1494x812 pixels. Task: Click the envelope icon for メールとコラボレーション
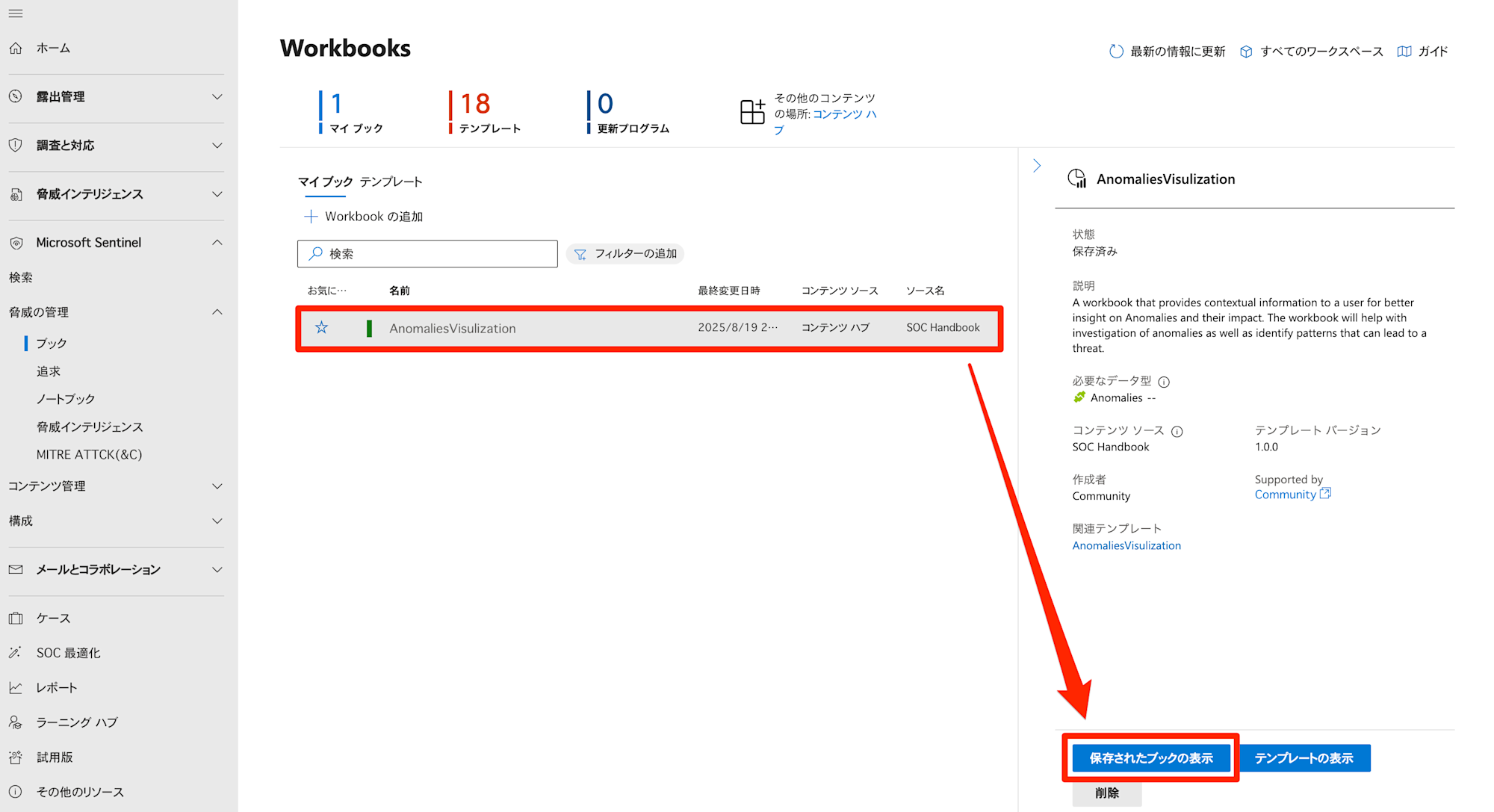pyautogui.click(x=16, y=569)
